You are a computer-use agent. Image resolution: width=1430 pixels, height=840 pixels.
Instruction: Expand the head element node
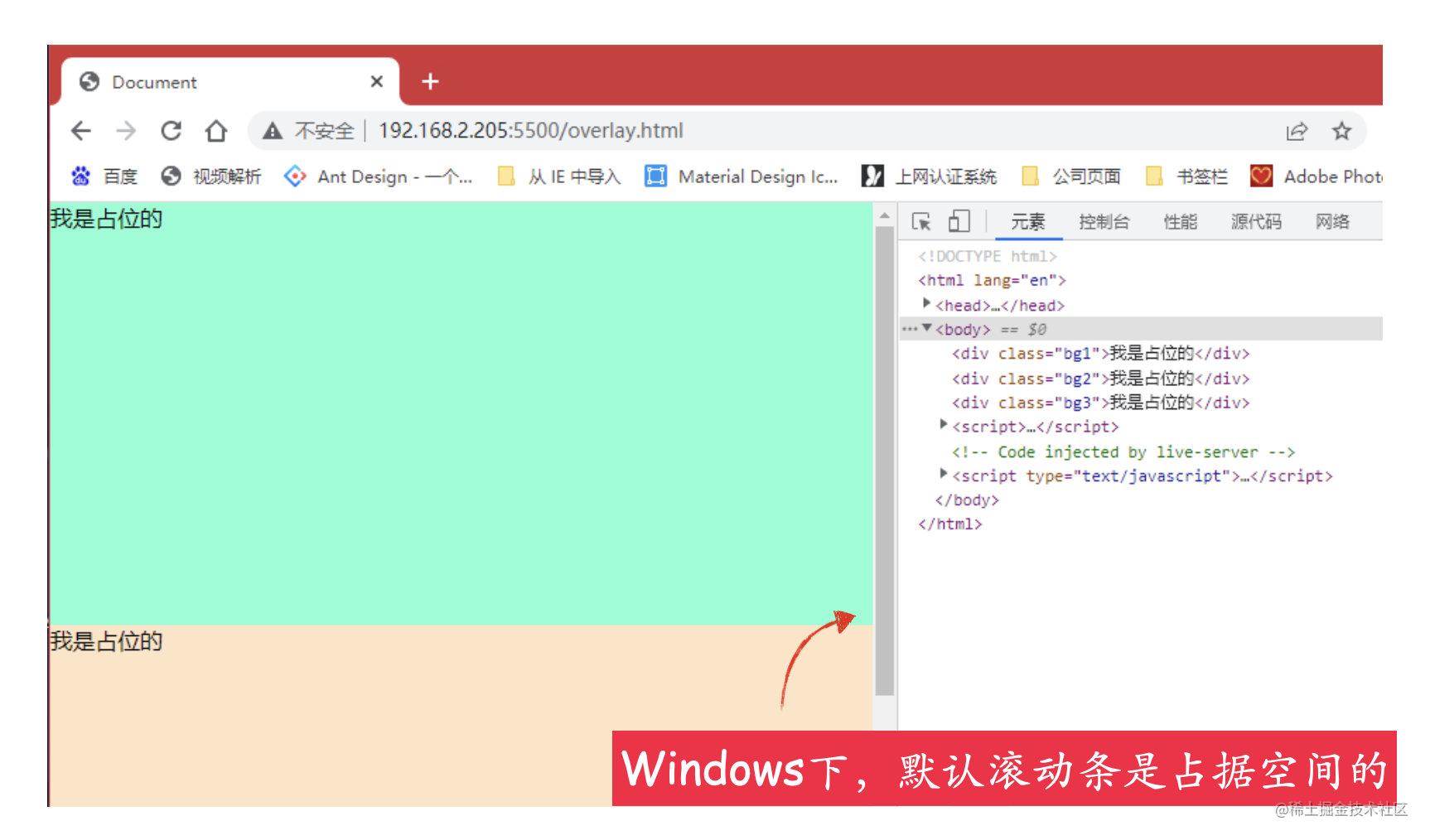pos(926,304)
